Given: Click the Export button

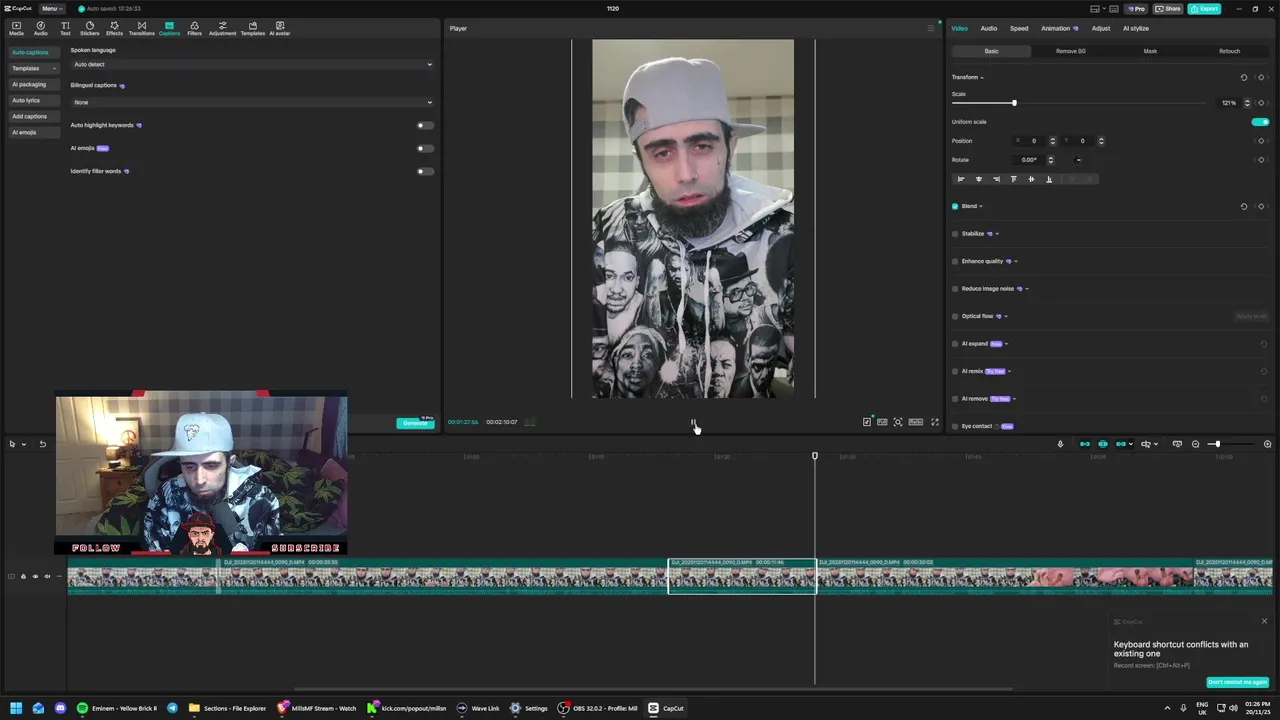Looking at the screenshot, I should coord(1204,9).
